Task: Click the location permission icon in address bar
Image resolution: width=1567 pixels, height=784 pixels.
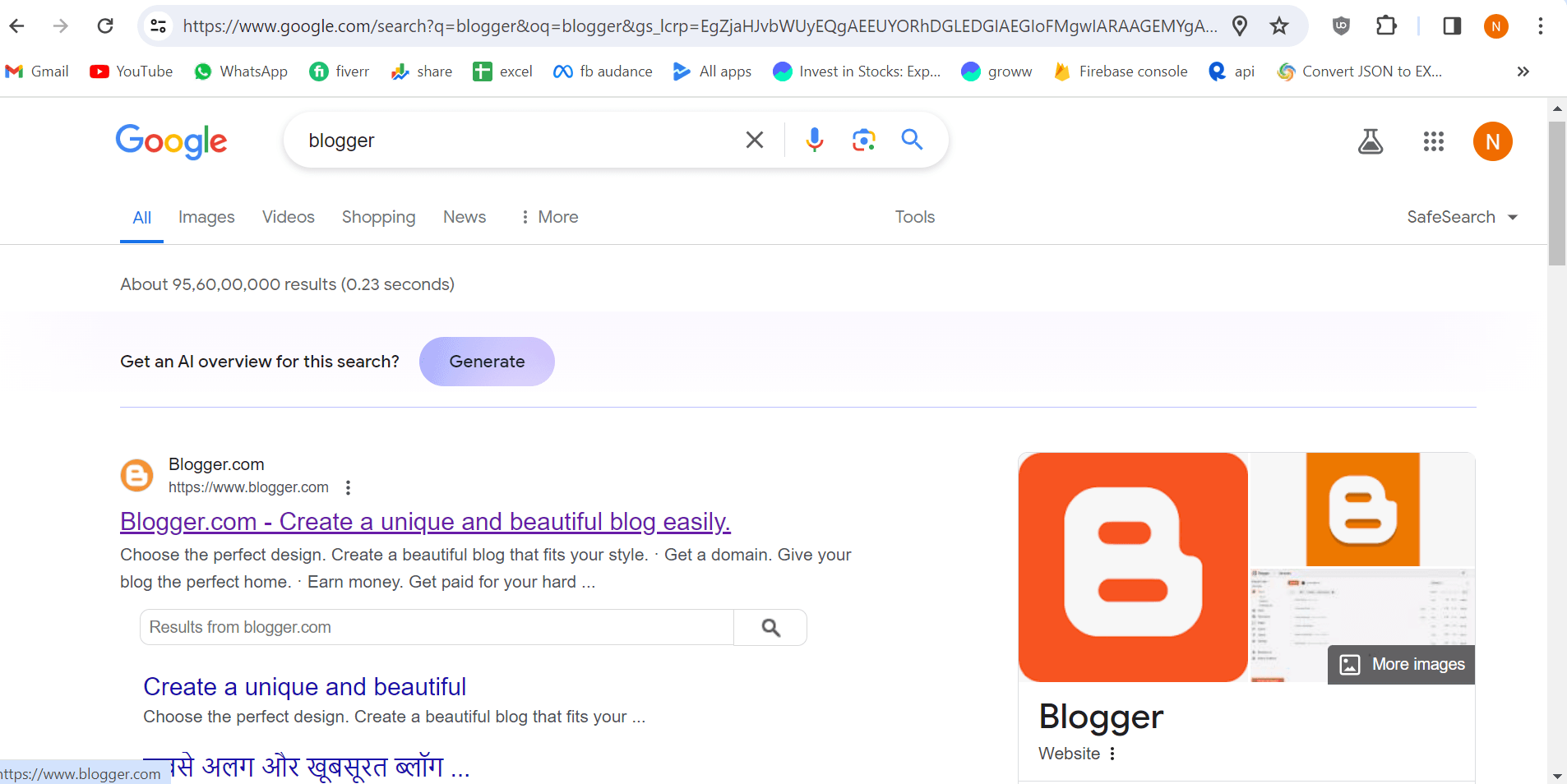Action: (1240, 26)
